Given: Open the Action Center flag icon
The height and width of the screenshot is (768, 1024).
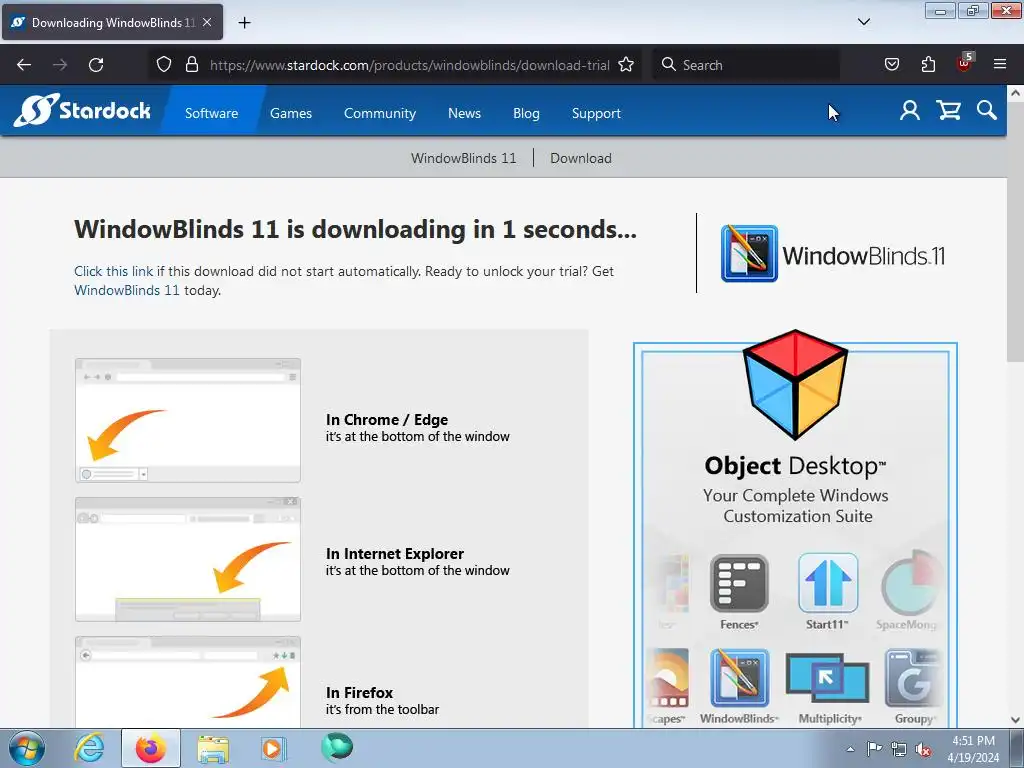Looking at the screenshot, I should click(x=874, y=749).
